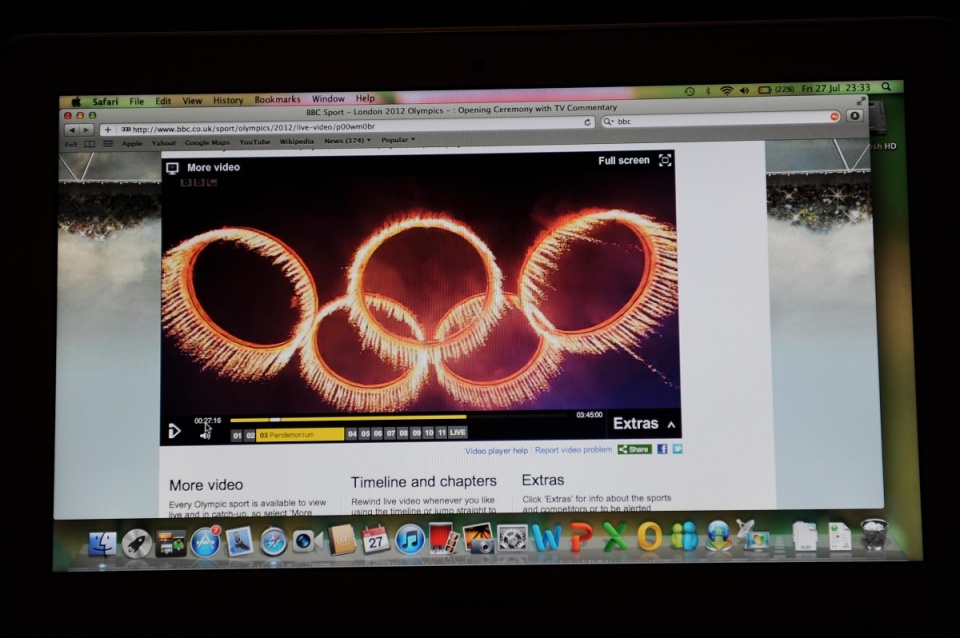The image size is (960, 638).
Task: Expand the Extras panel
Action: (644, 424)
